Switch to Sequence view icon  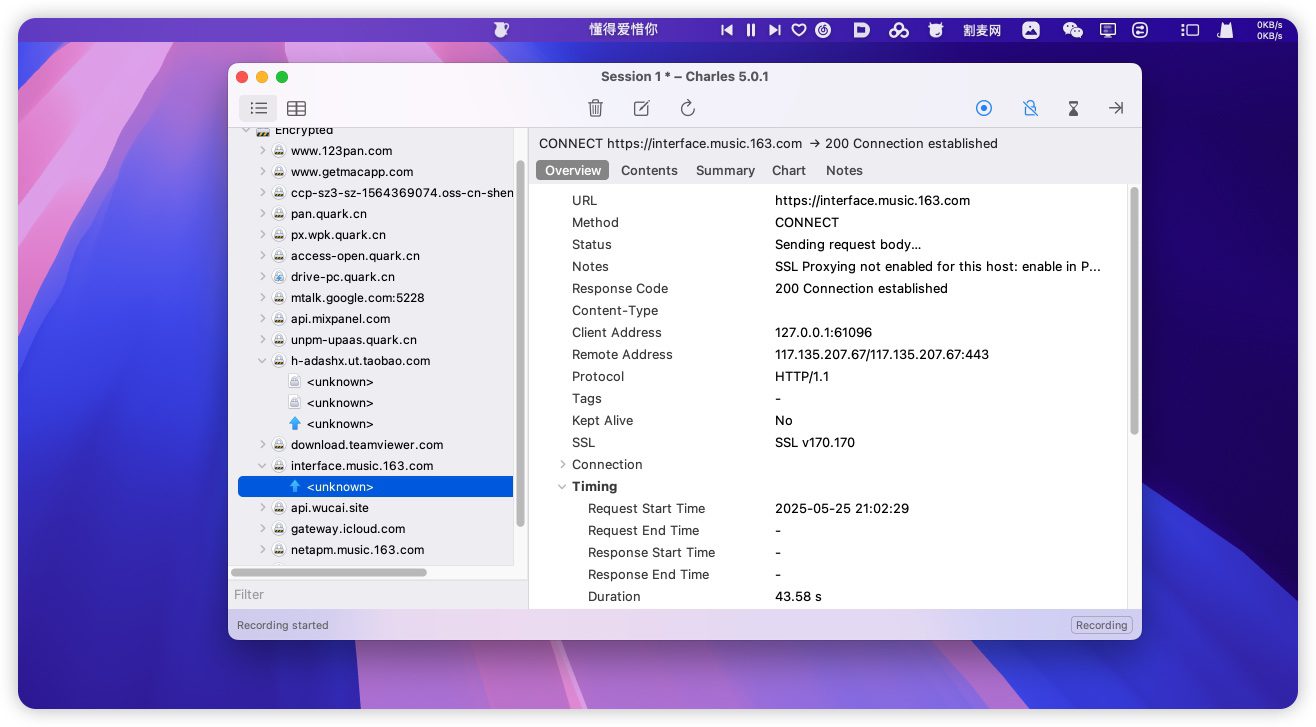tap(297, 108)
